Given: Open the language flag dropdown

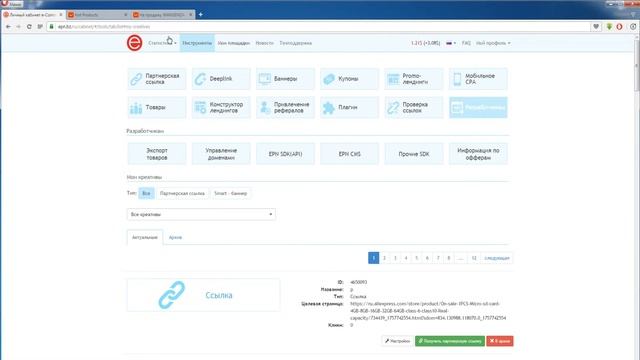Looking at the screenshot, I should 451,43.
